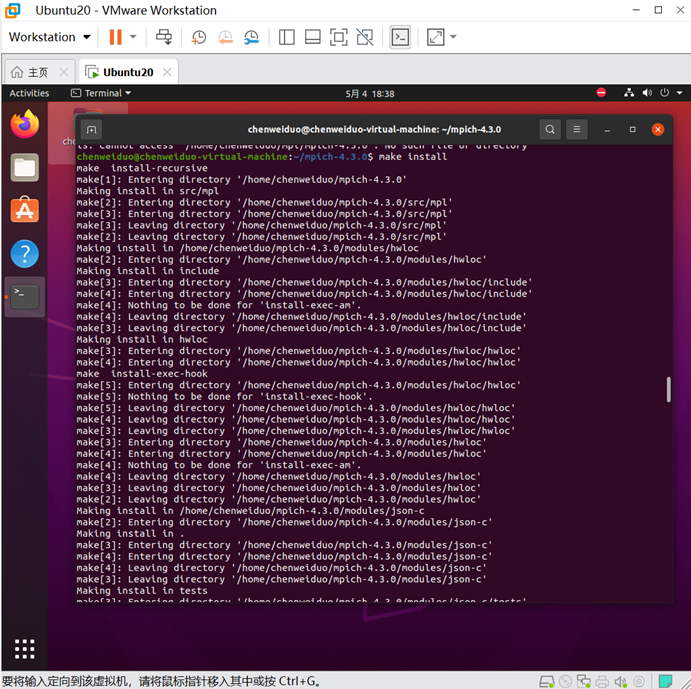The width and height of the screenshot is (691, 689).
Task: Open the stretch options dropdown arrow
Action: tap(453, 37)
